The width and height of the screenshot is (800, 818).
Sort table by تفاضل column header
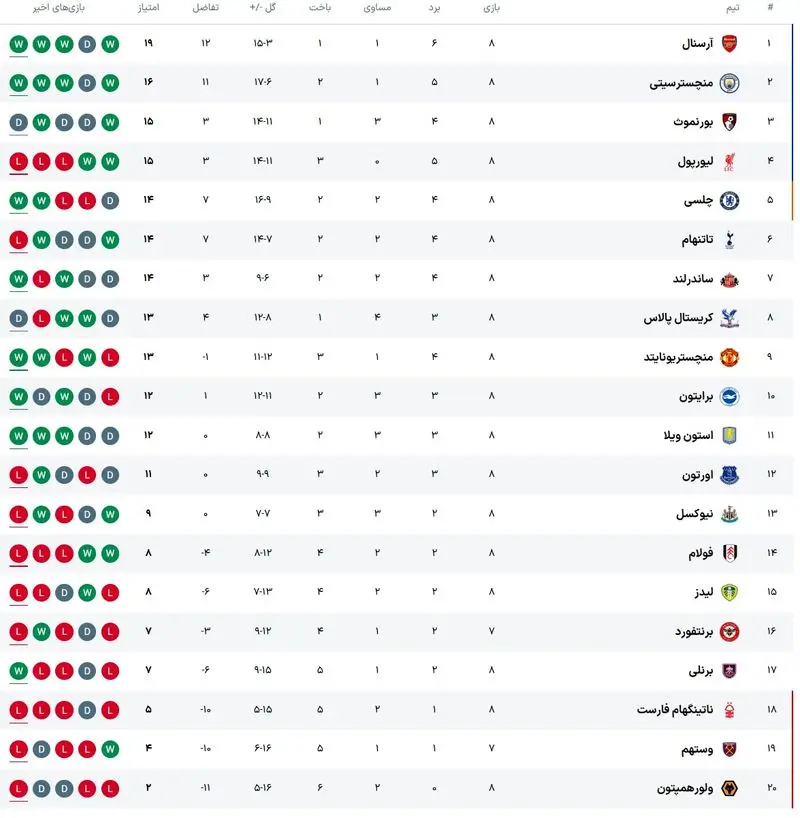pyautogui.click(x=206, y=8)
